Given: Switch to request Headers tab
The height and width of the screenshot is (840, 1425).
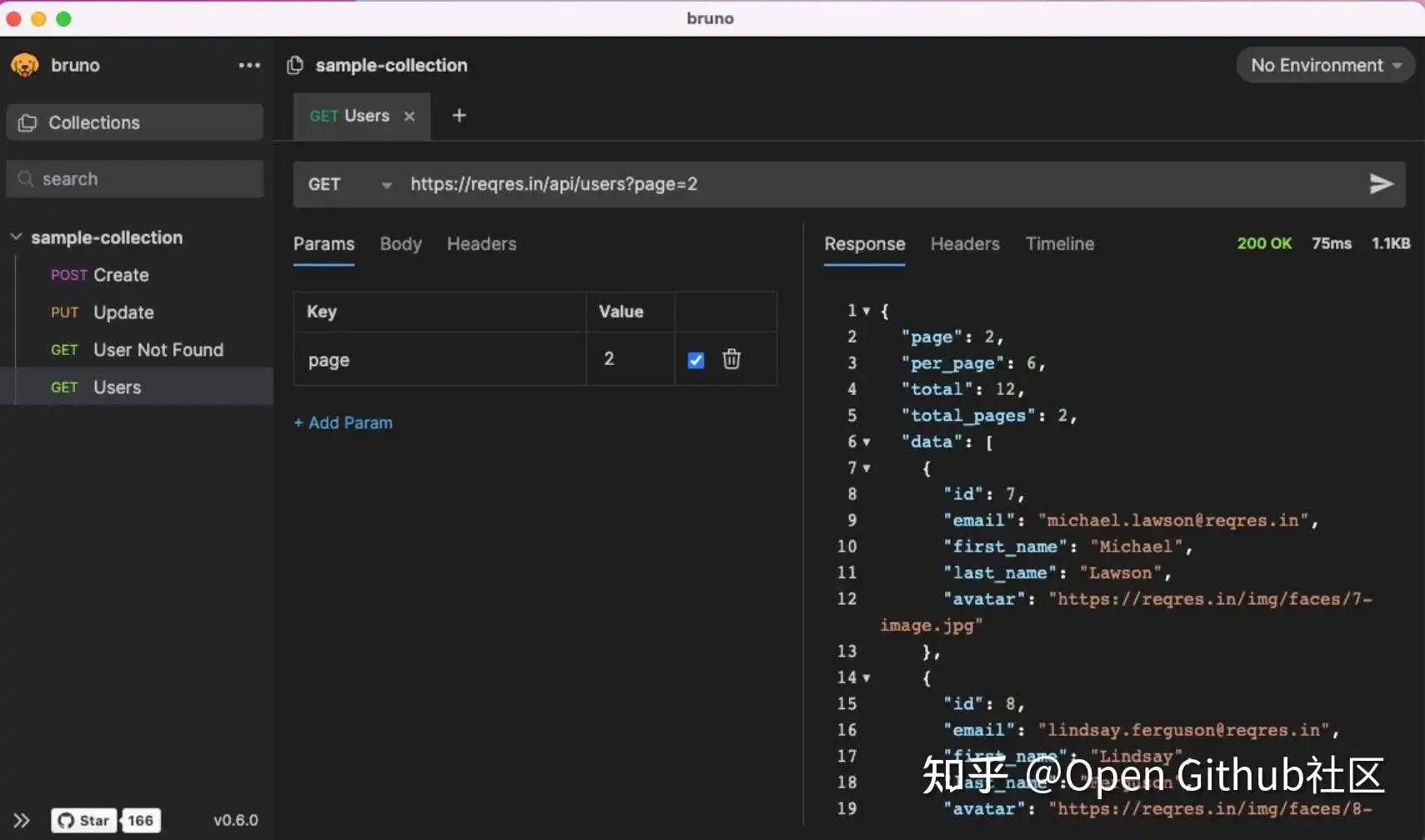Looking at the screenshot, I should coord(482,244).
